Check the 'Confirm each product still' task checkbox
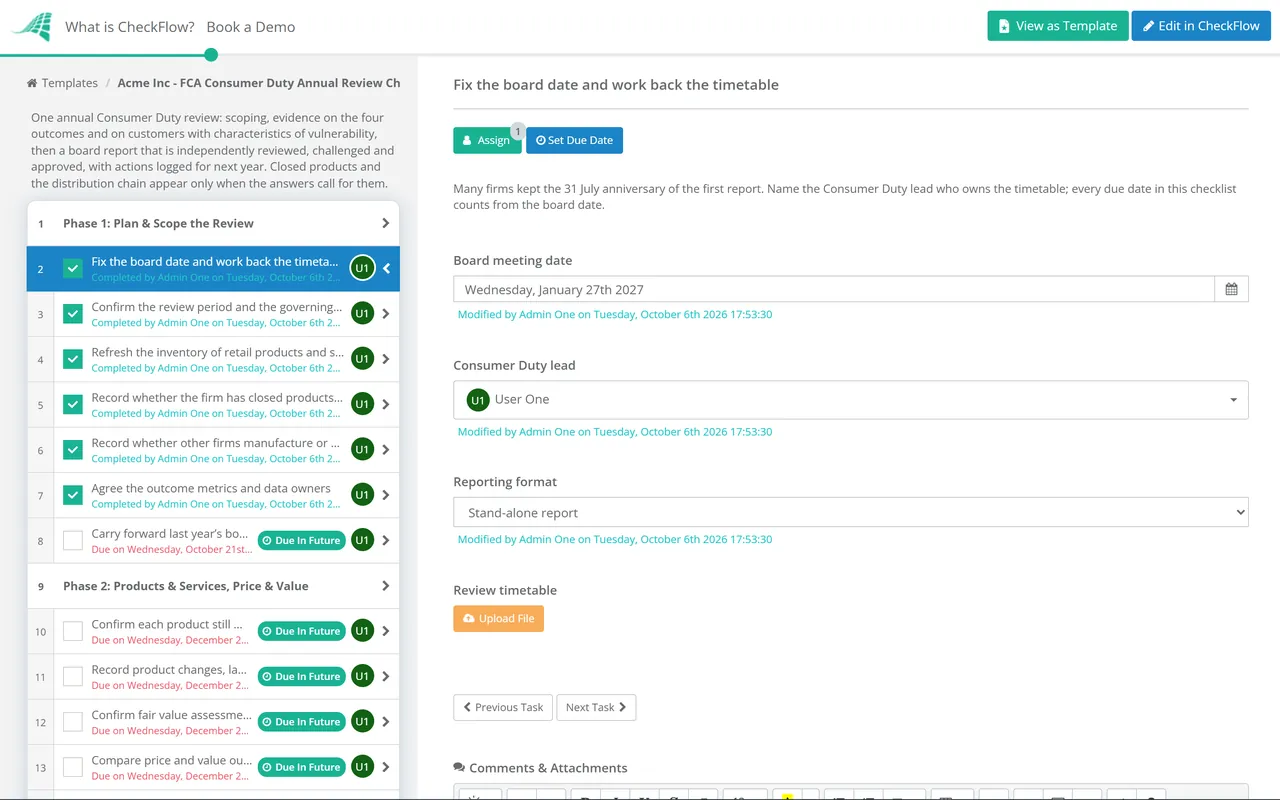The height and width of the screenshot is (800, 1280). tap(73, 631)
